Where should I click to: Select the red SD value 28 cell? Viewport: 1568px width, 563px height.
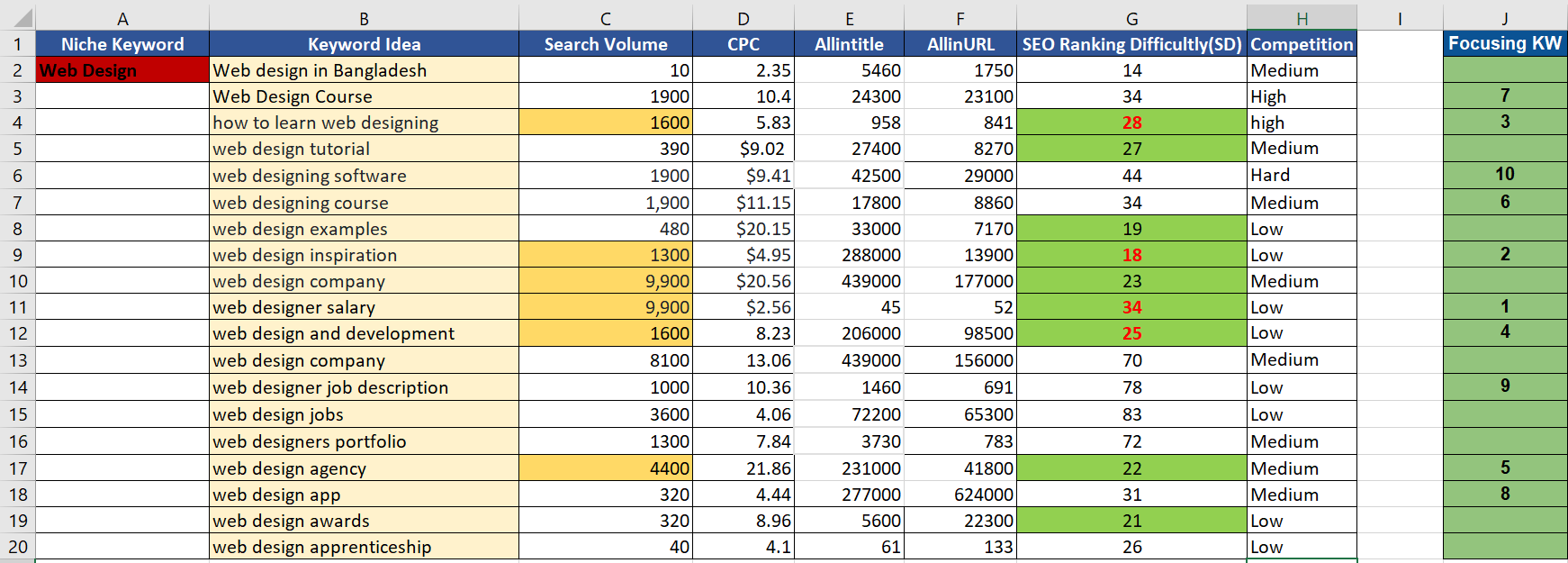pyautogui.click(x=1131, y=123)
